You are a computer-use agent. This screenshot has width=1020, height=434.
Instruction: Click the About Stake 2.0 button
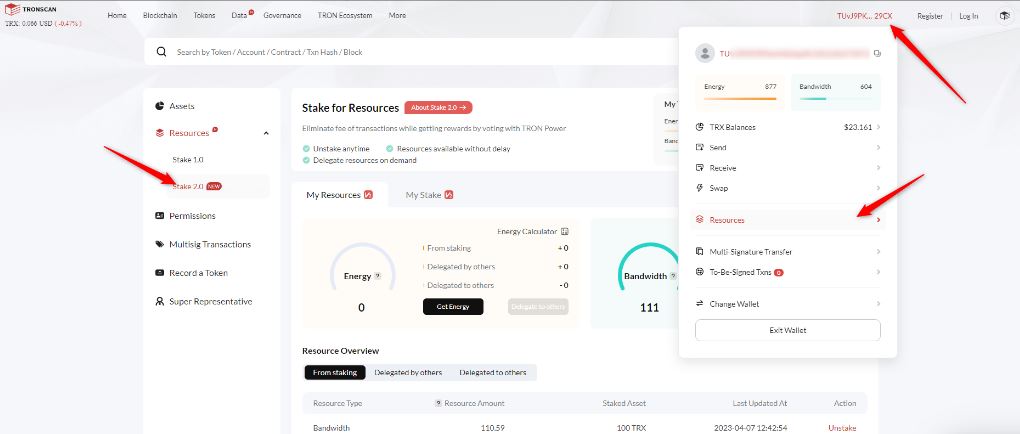pos(438,107)
